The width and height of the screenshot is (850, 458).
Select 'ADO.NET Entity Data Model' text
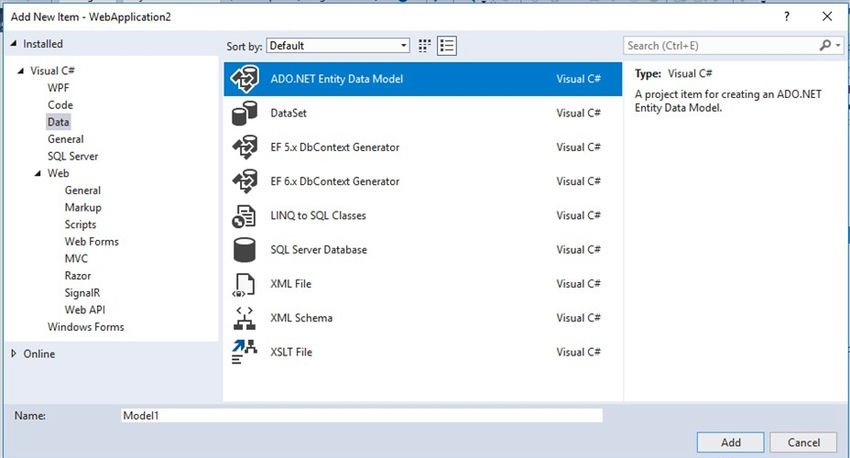pyautogui.click(x=337, y=79)
